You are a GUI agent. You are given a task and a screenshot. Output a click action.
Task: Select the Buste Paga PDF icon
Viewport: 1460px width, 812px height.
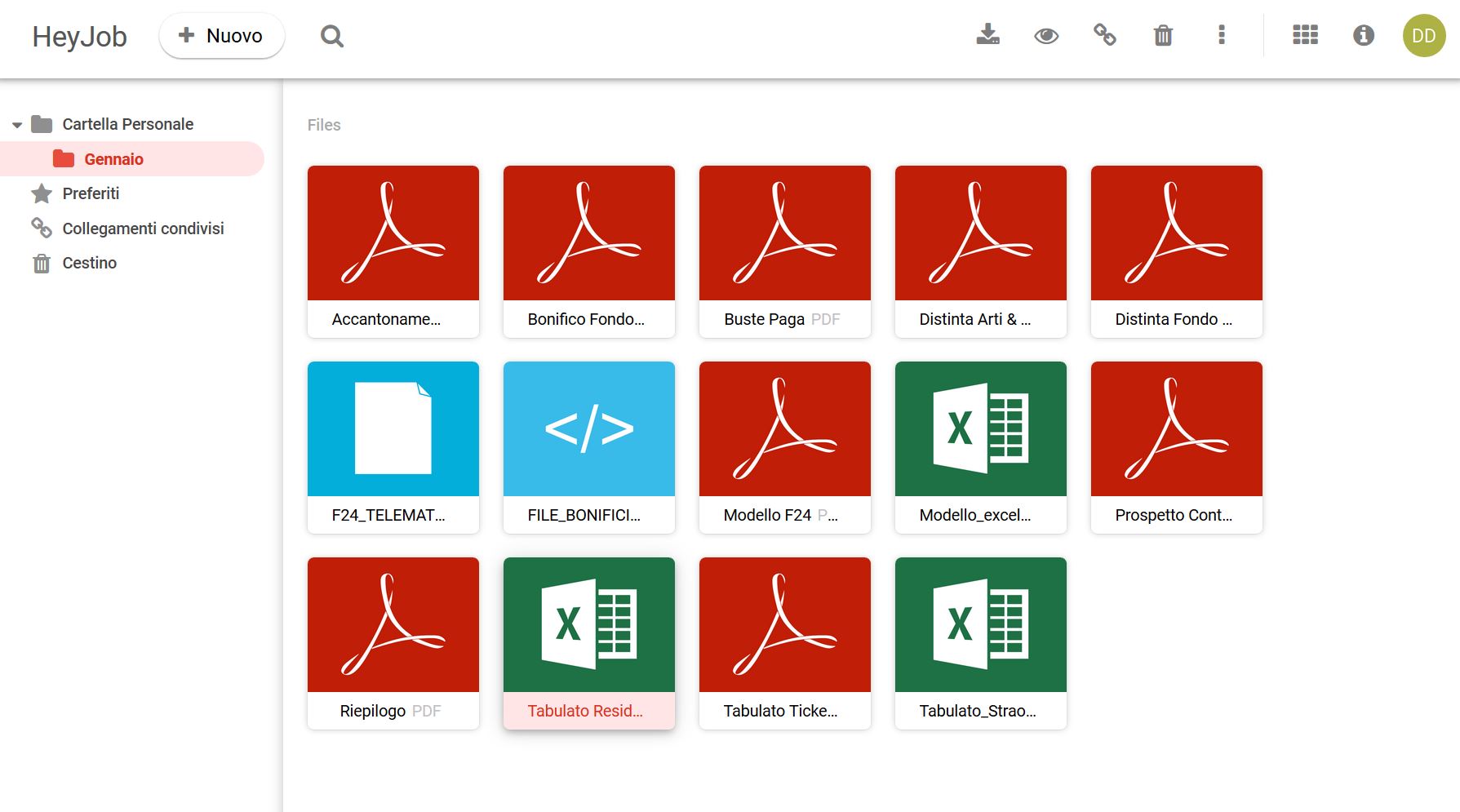tap(785, 233)
